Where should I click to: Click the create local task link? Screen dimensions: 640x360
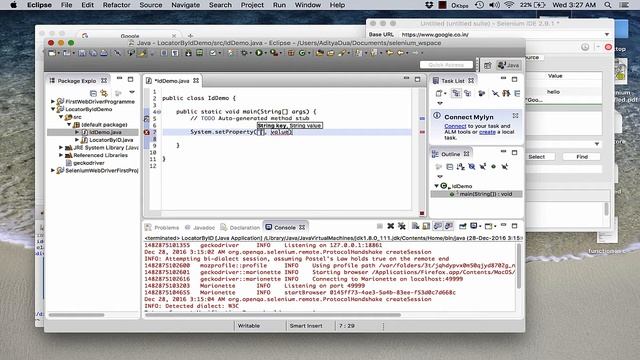[487, 132]
